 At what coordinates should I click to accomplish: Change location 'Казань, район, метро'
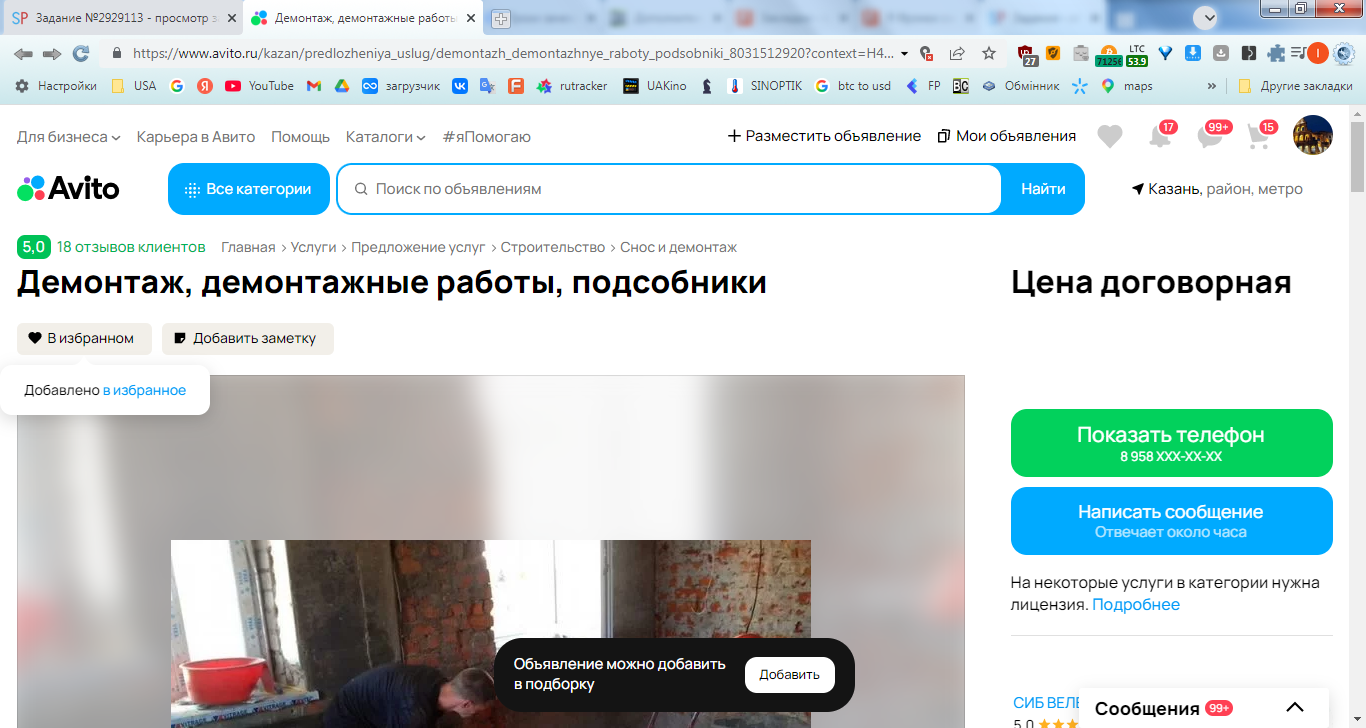pos(1217,189)
